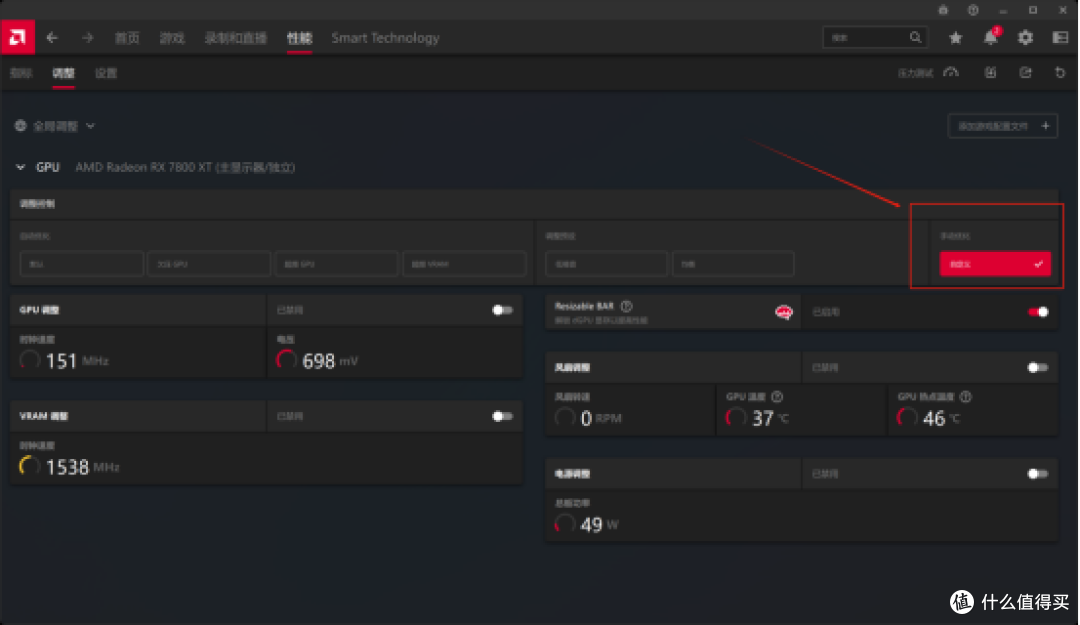Select the Balanced tuning preset
The image size is (1080, 625).
[733, 264]
